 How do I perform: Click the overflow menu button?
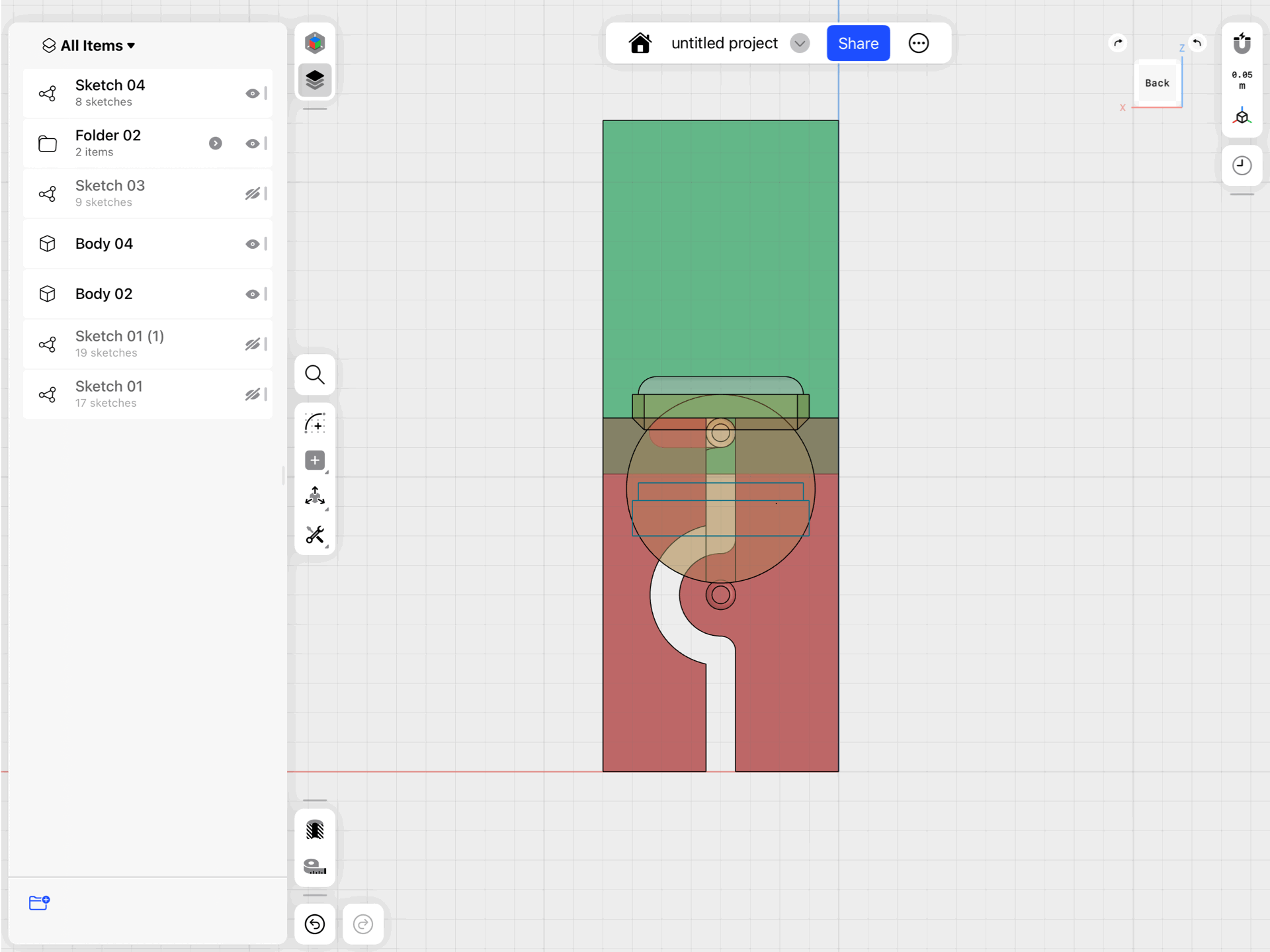point(918,42)
